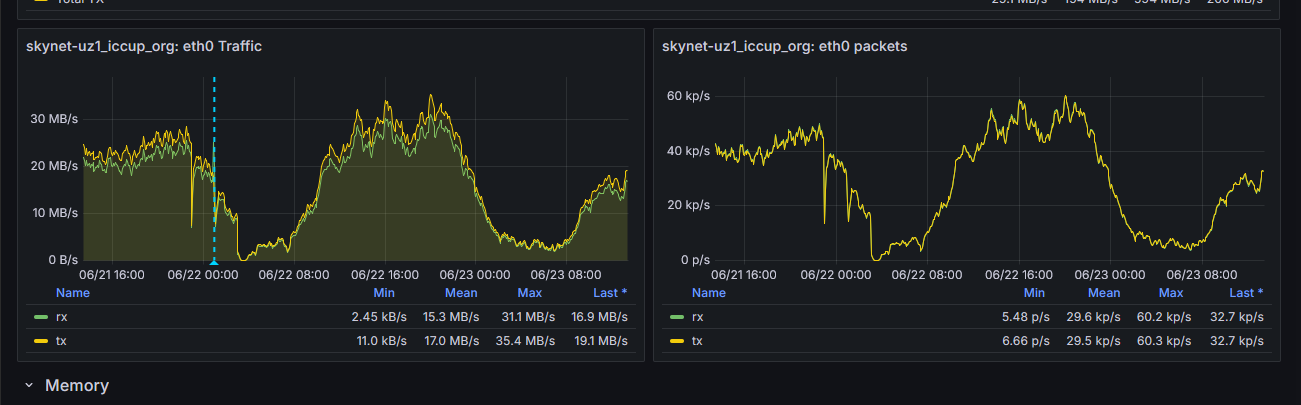Sort Traffic legend by Last * column
The width and height of the screenshot is (1301, 405).
coord(610,293)
